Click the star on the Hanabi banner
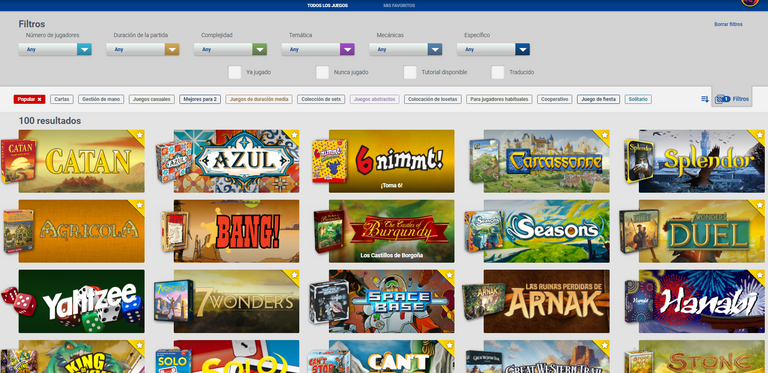Viewport: 768px width, 373px height. [759, 275]
